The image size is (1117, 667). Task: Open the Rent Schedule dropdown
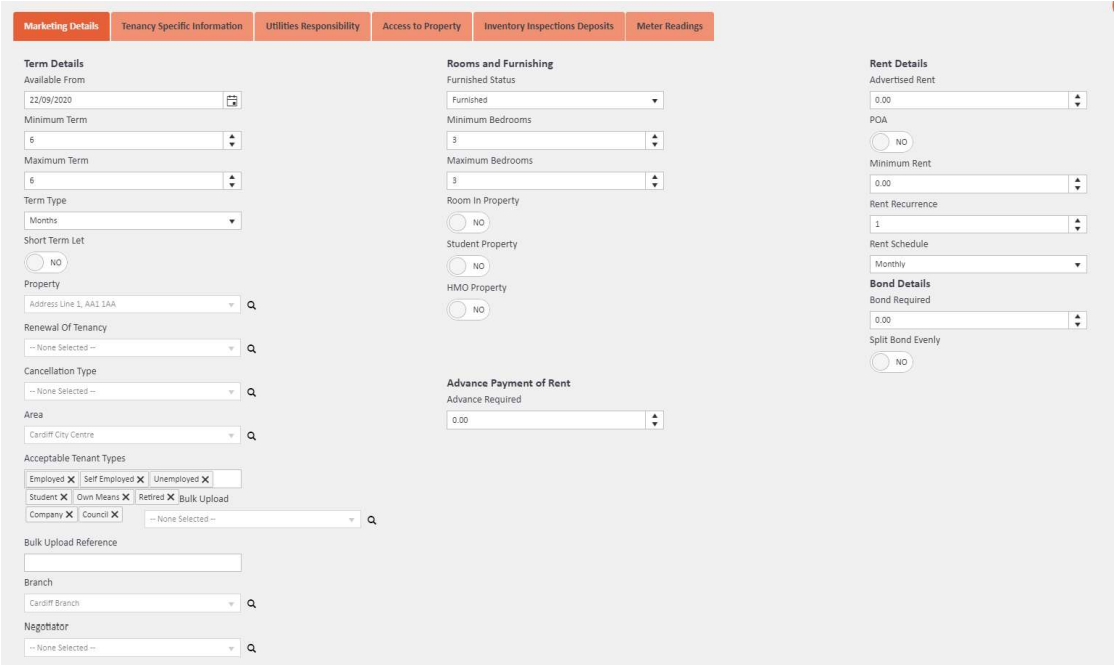978,265
